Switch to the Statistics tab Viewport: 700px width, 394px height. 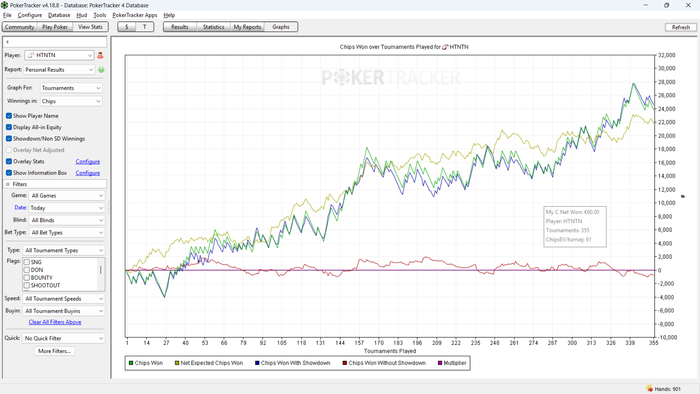[213, 27]
